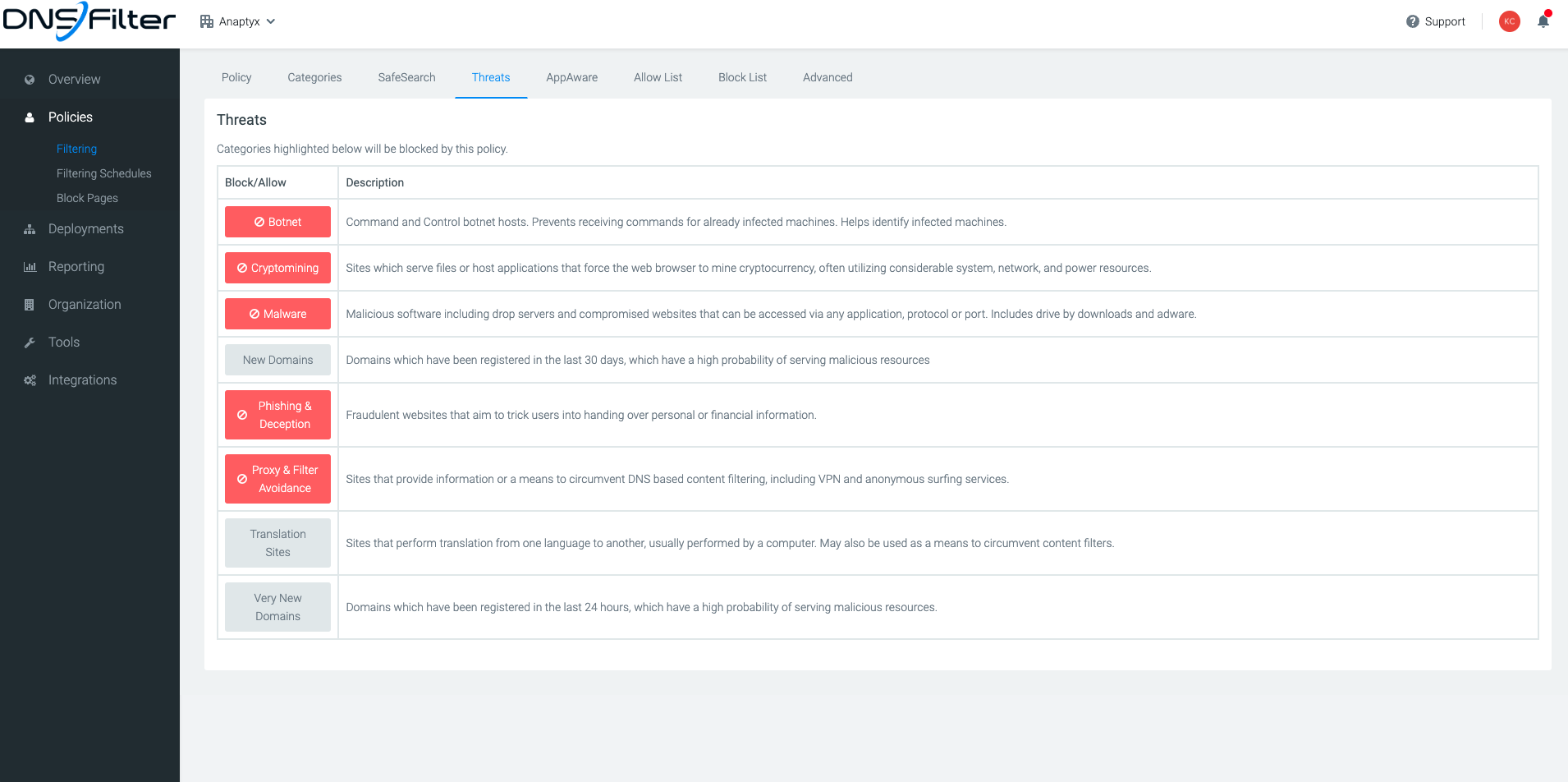Screen dimensions: 1568x782
Task: Open Deployments section
Action: 86,229
